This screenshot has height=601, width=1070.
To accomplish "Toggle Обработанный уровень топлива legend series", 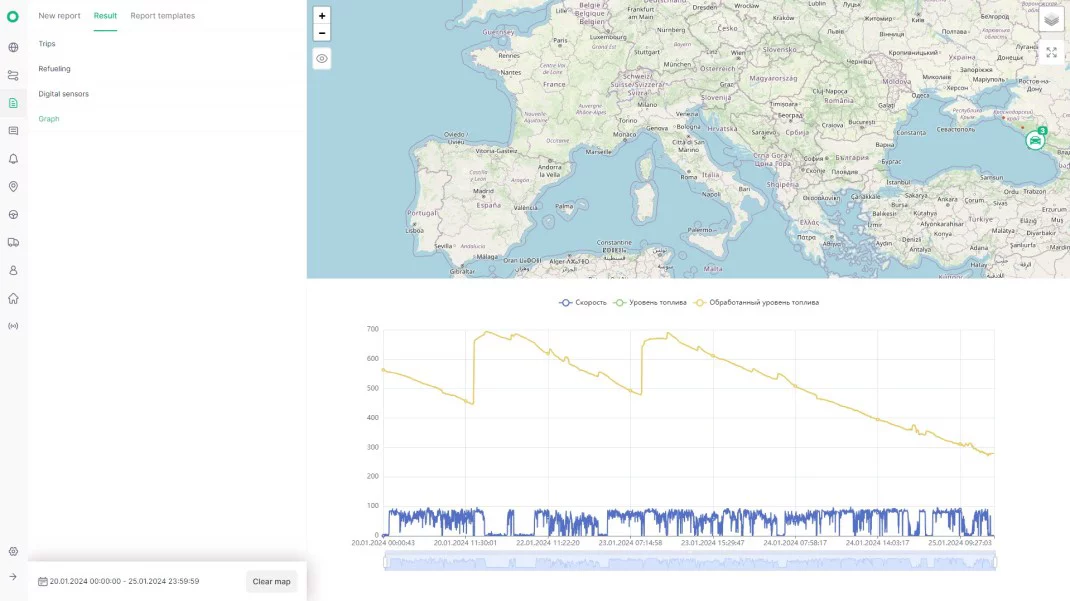I will point(756,303).
